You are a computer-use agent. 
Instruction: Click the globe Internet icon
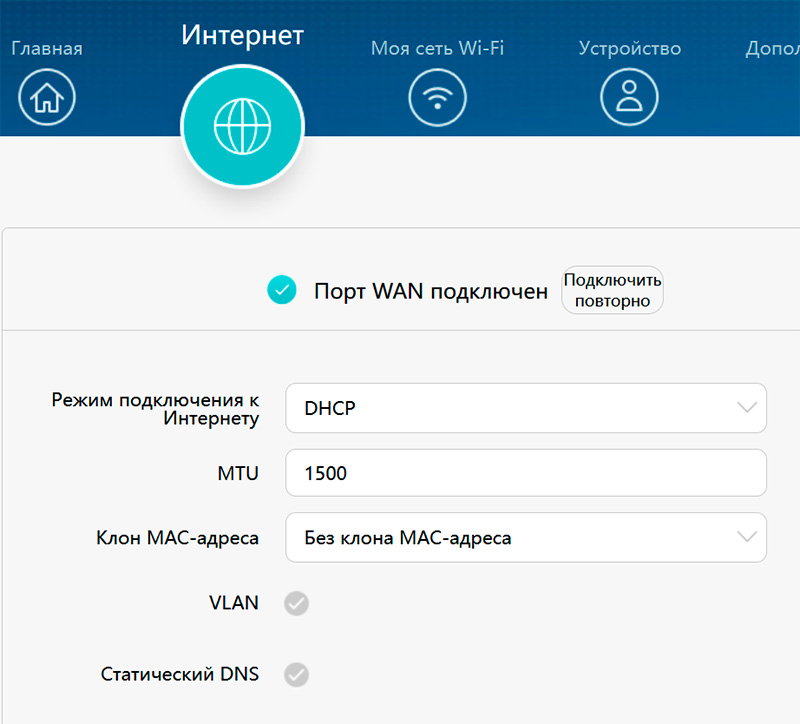(242, 123)
